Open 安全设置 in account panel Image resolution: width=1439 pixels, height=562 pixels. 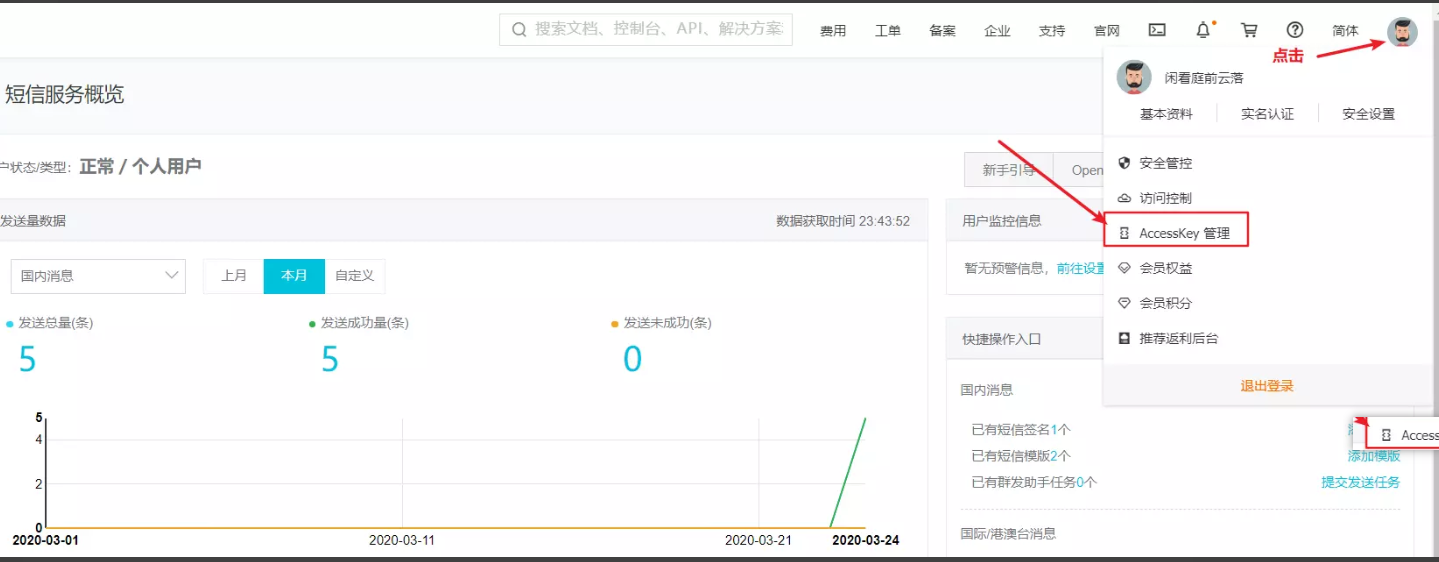(1368, 114)
